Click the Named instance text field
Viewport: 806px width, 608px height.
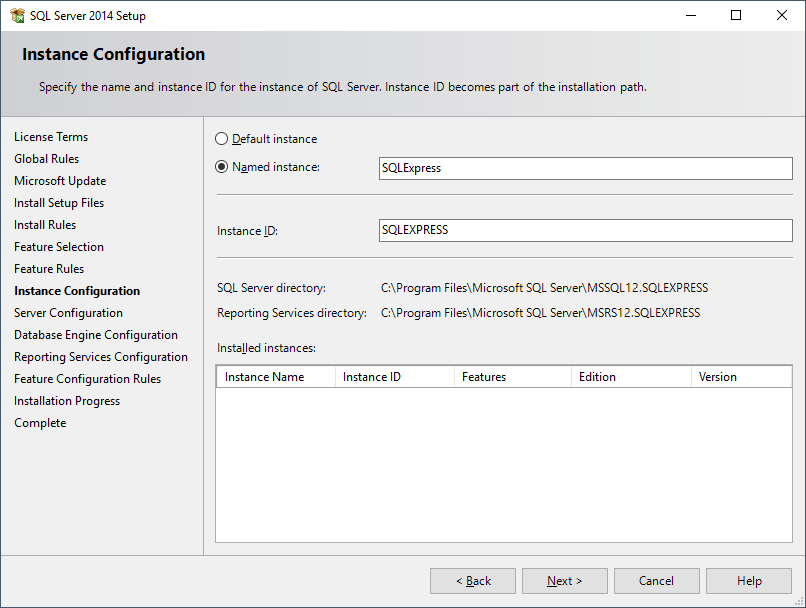pos(585,169)
